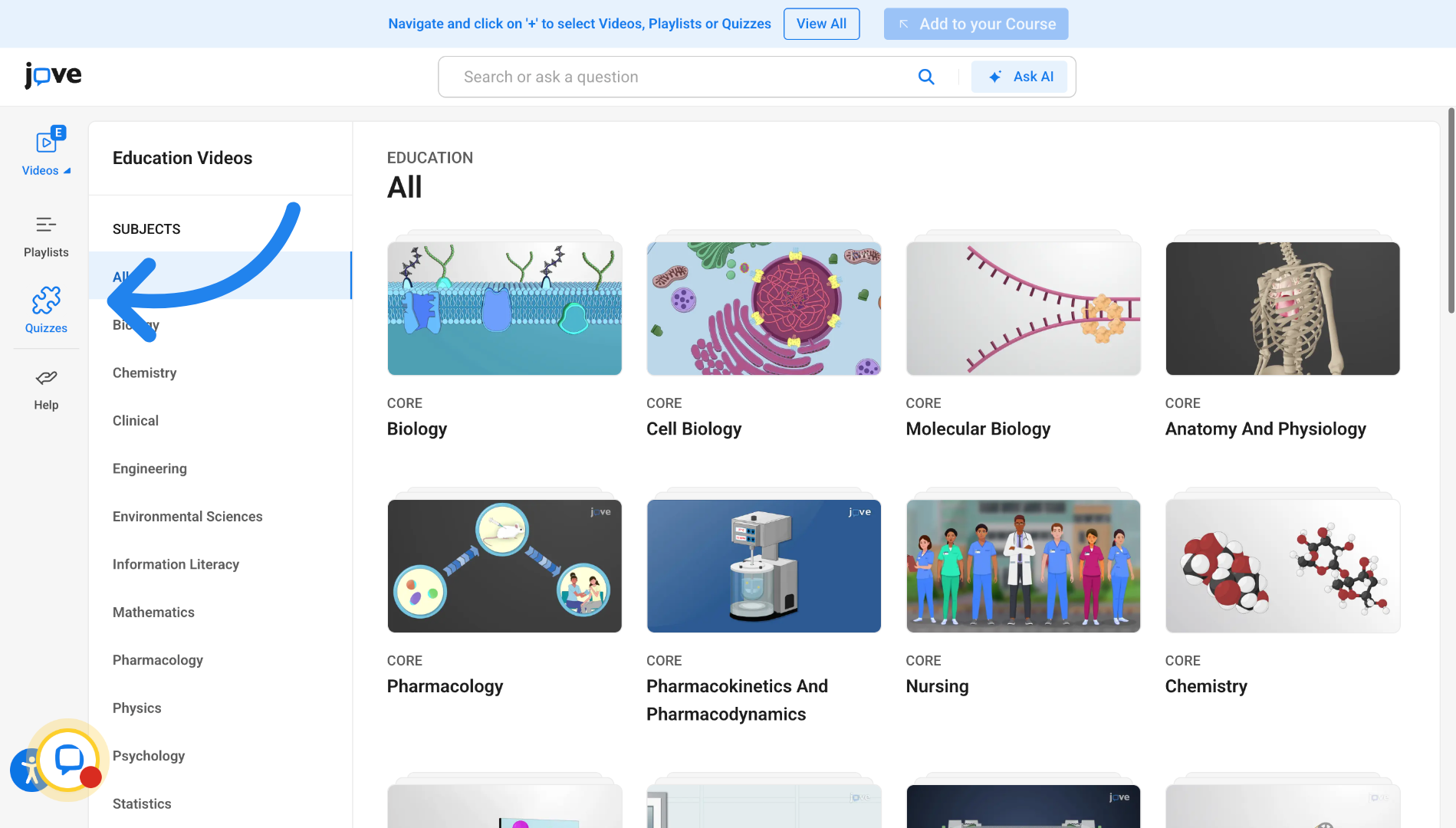
Task: Select Psychology in the subjects list
Action: 149,756
